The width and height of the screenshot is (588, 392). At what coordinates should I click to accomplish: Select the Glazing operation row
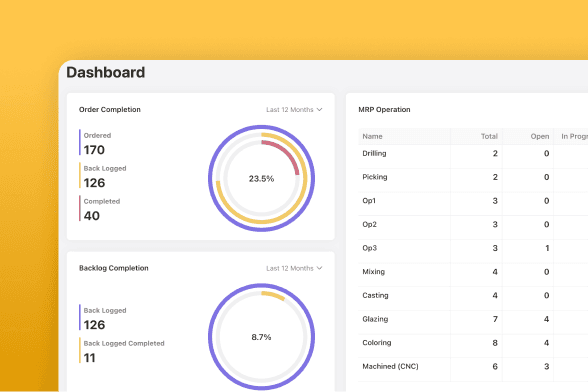click(473, 319)
